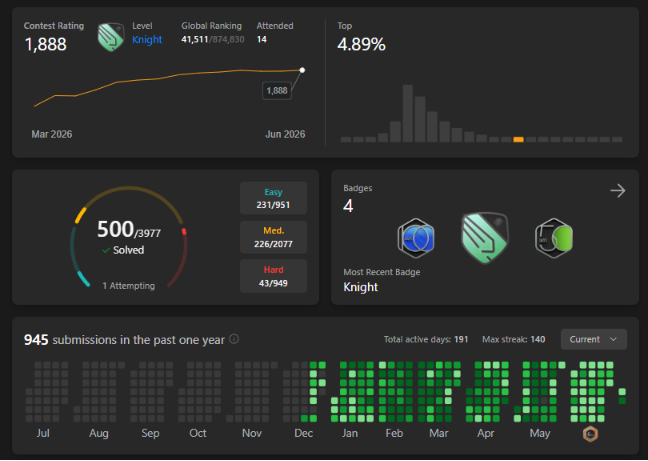
Task: Click the white endpoint on rating chart
Action: tap(302, 70)
